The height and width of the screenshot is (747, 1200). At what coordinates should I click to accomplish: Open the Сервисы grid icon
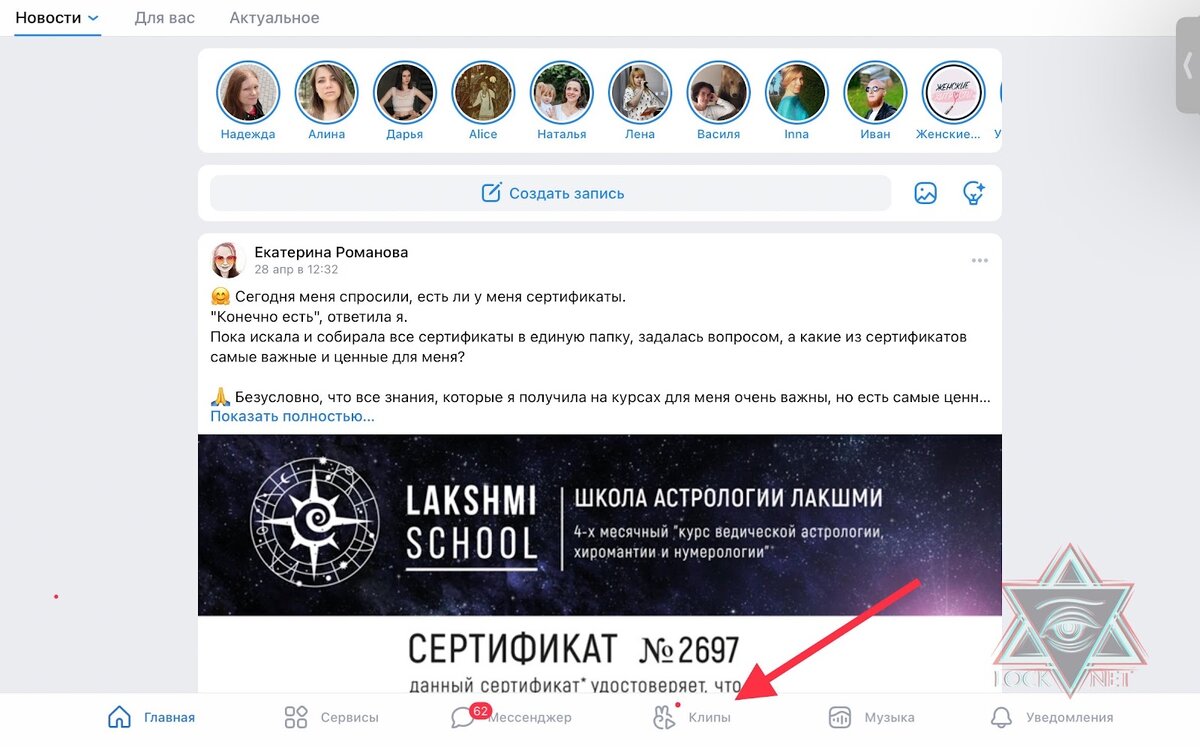coord(296,717)
